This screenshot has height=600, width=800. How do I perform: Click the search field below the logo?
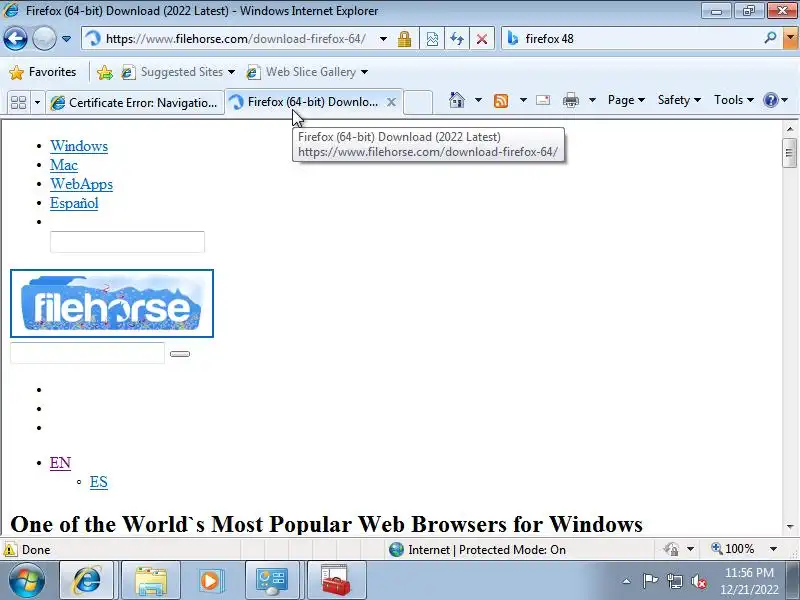point(87,353)
